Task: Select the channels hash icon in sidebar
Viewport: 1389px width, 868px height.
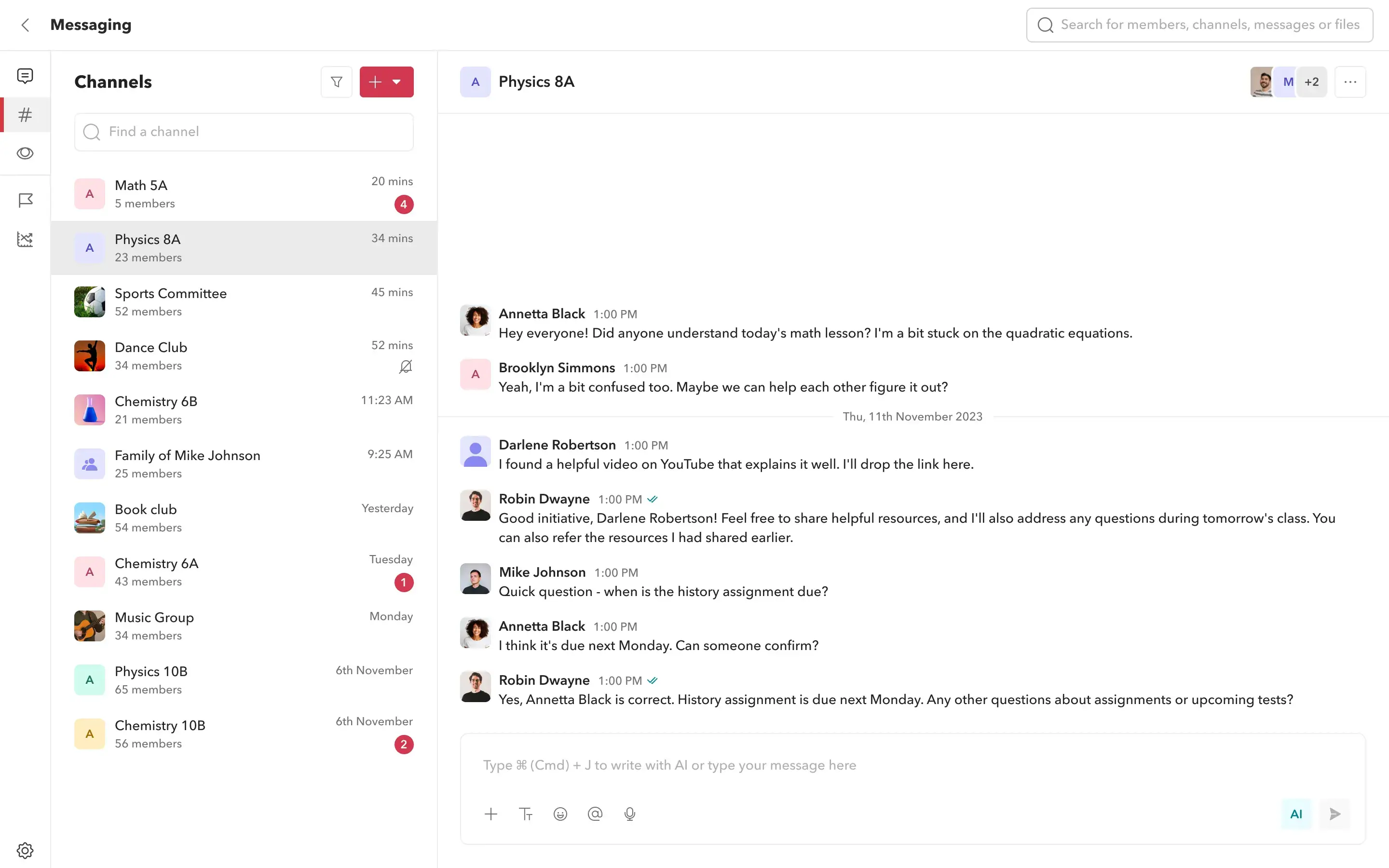Action: (25, 115)
